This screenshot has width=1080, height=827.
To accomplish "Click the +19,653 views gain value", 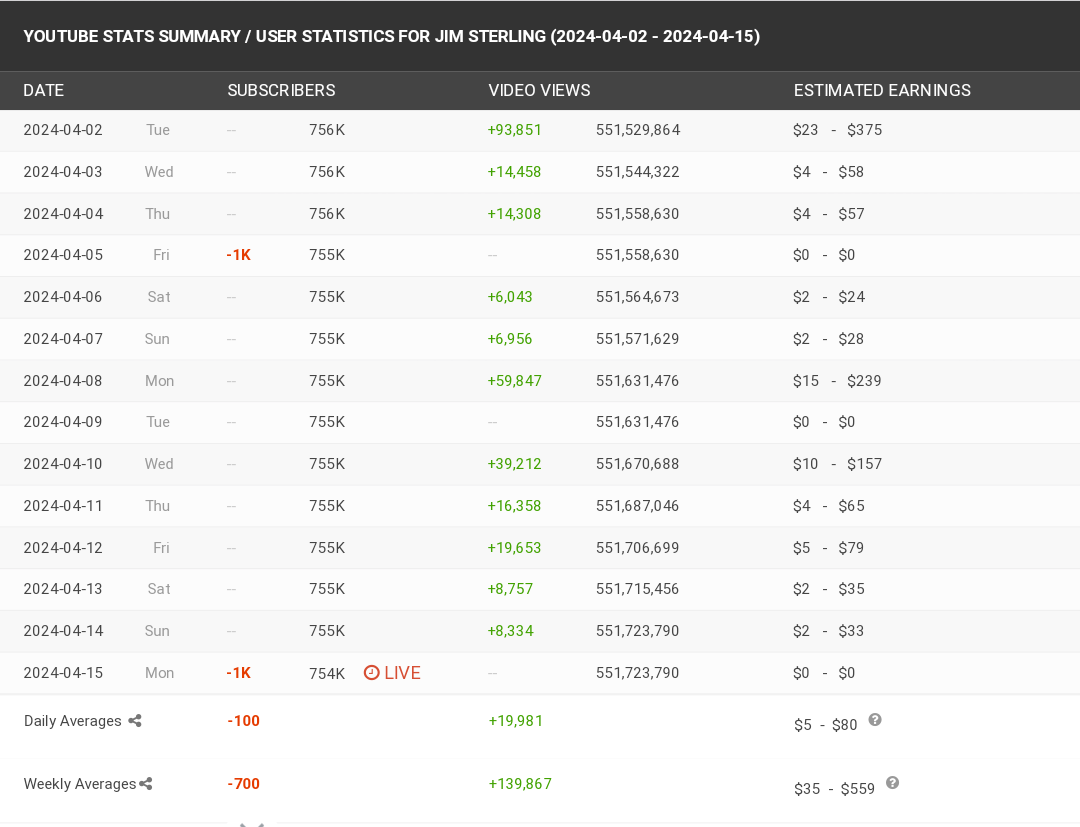I will point(515,548).
